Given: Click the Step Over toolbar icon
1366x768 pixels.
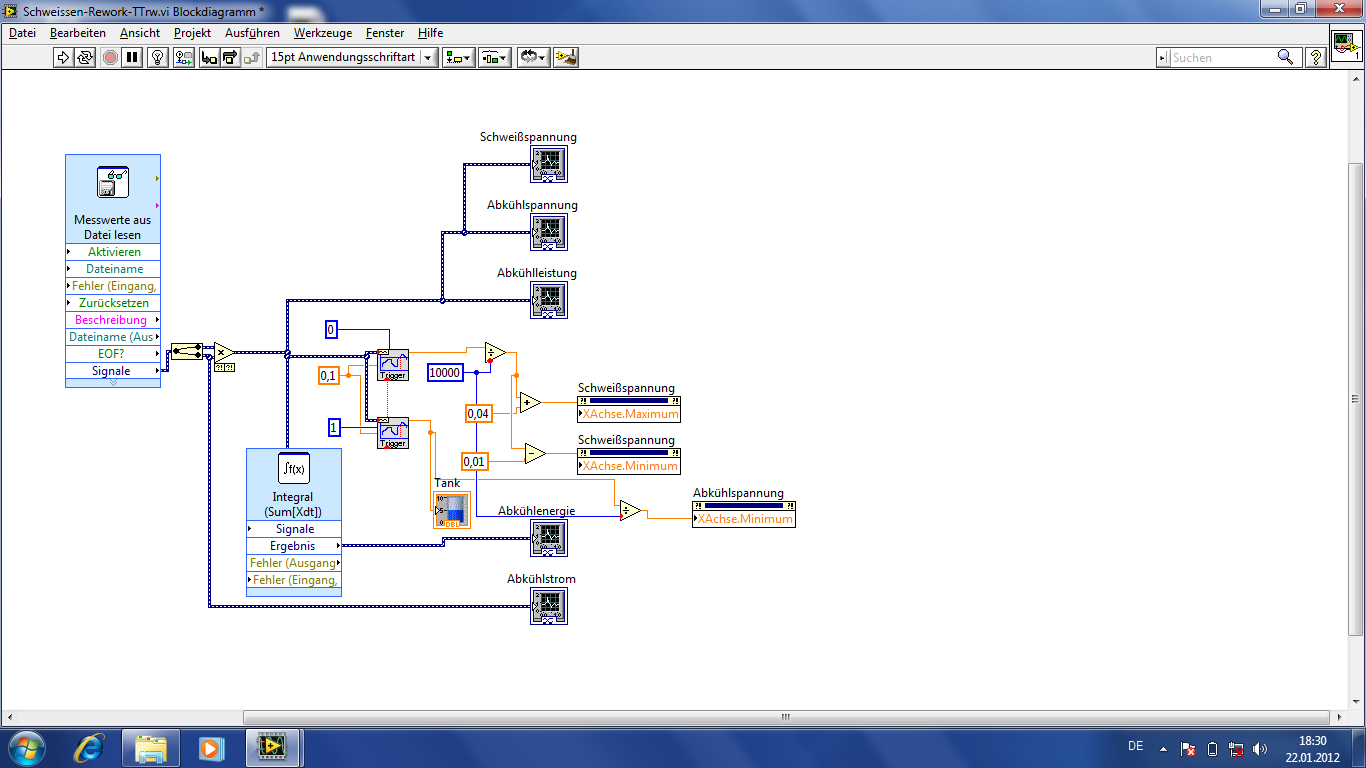Looking at the screenshot, I should (230, 57).
